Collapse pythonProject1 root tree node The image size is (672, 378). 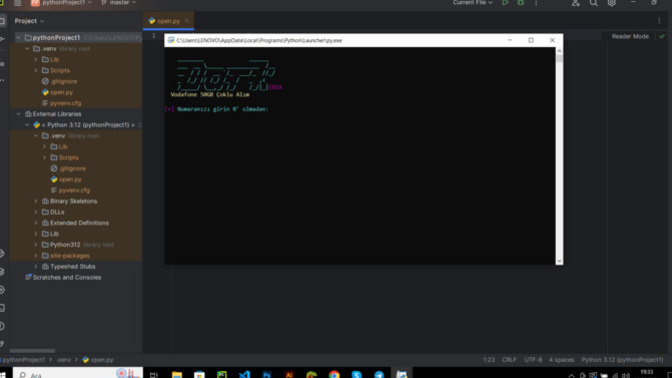(18, 38)
